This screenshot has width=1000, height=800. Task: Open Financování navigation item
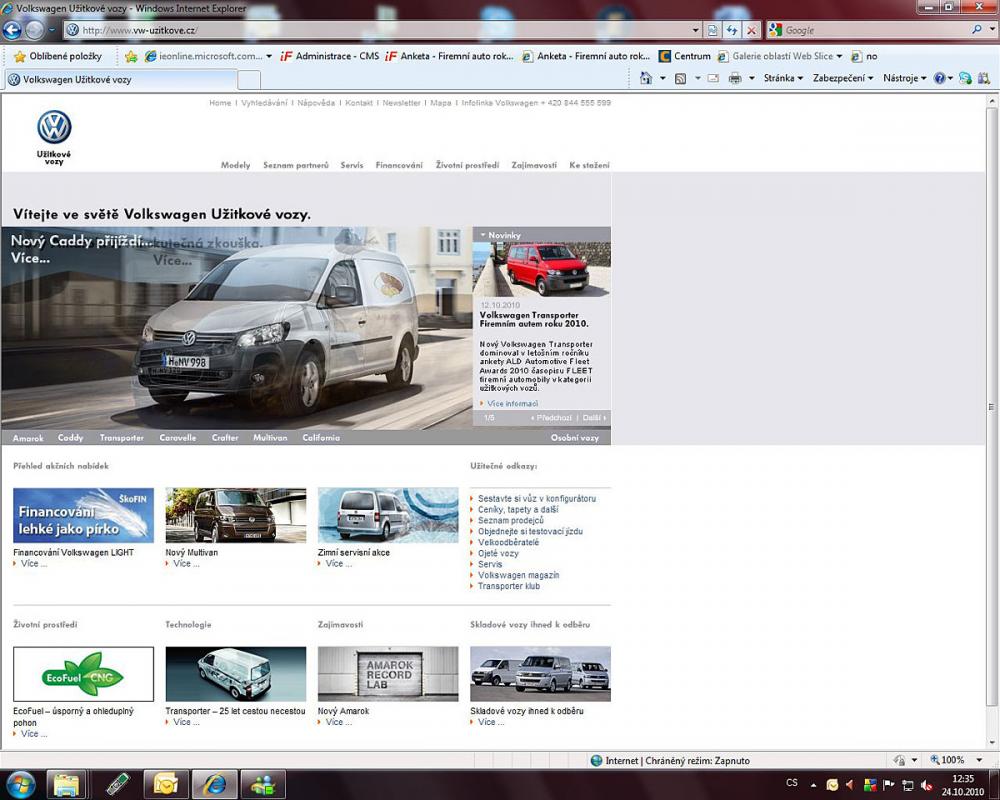(x=399, y=165)
